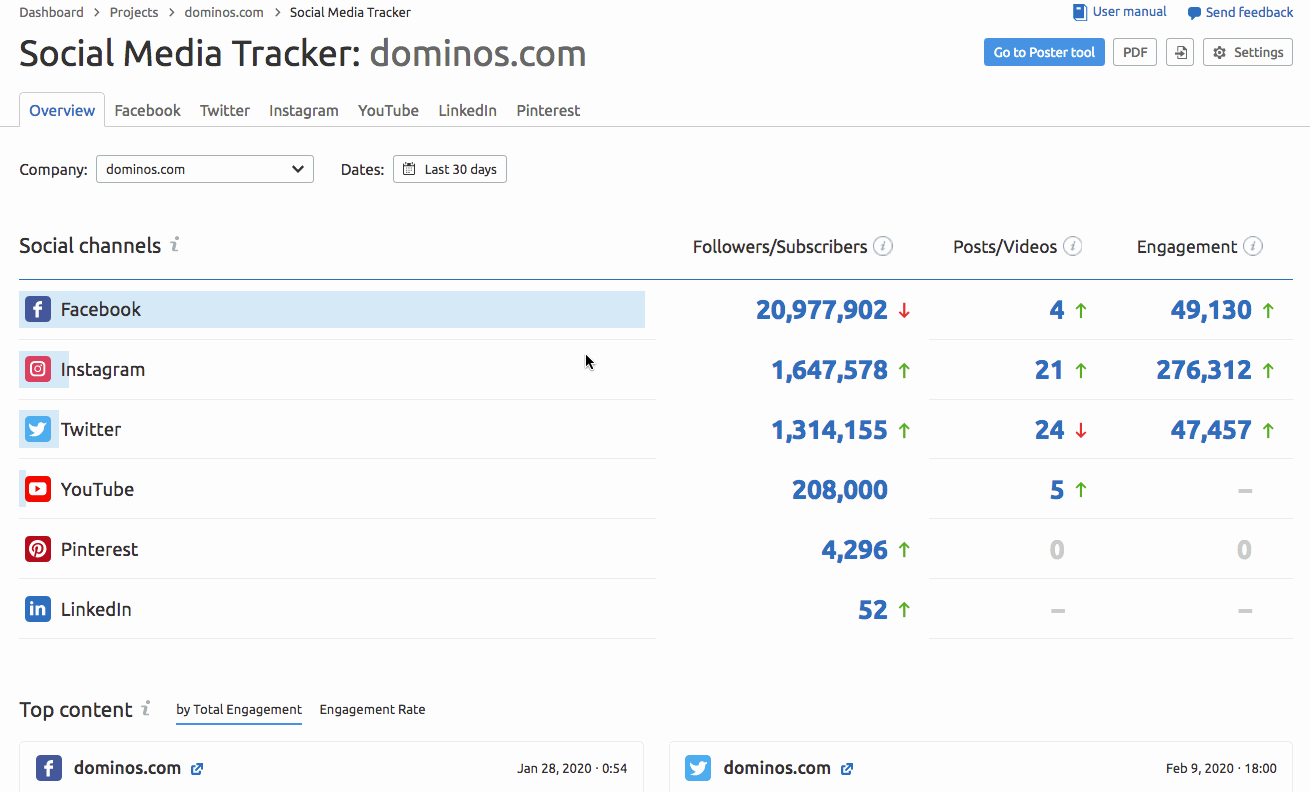Click the User manual book icon
Viewport: 1310px width, 792px height.
click(x=1080, y=12)
